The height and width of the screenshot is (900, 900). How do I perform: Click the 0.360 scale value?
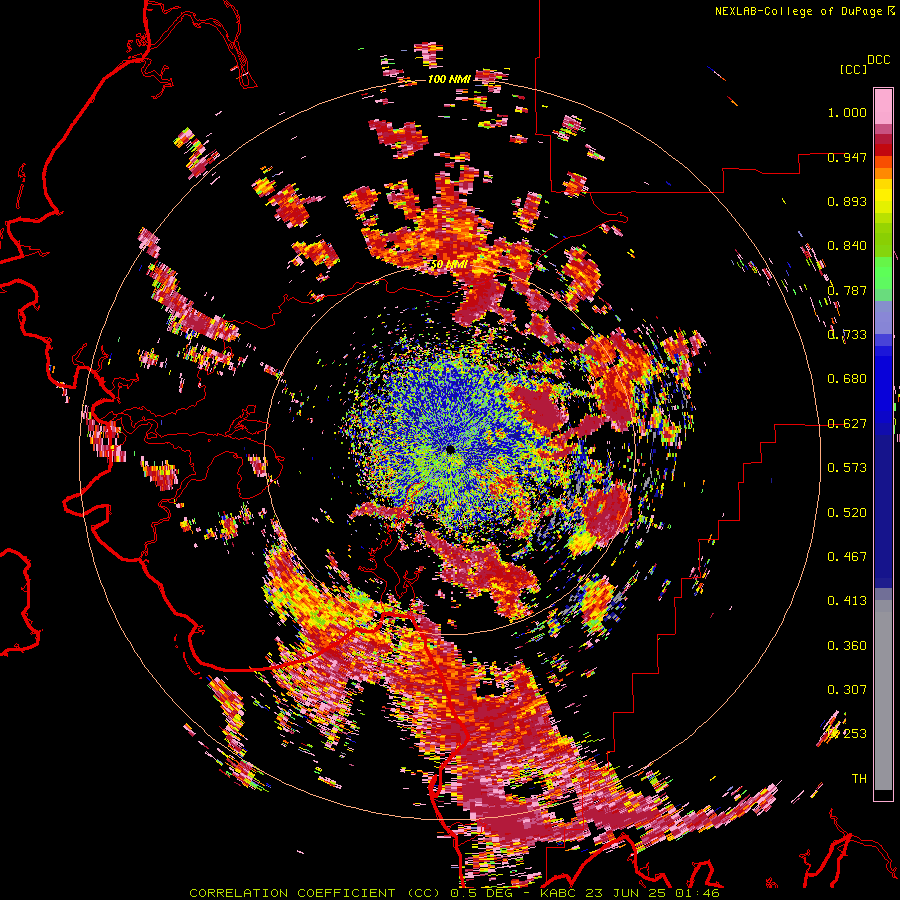[847, 646]
